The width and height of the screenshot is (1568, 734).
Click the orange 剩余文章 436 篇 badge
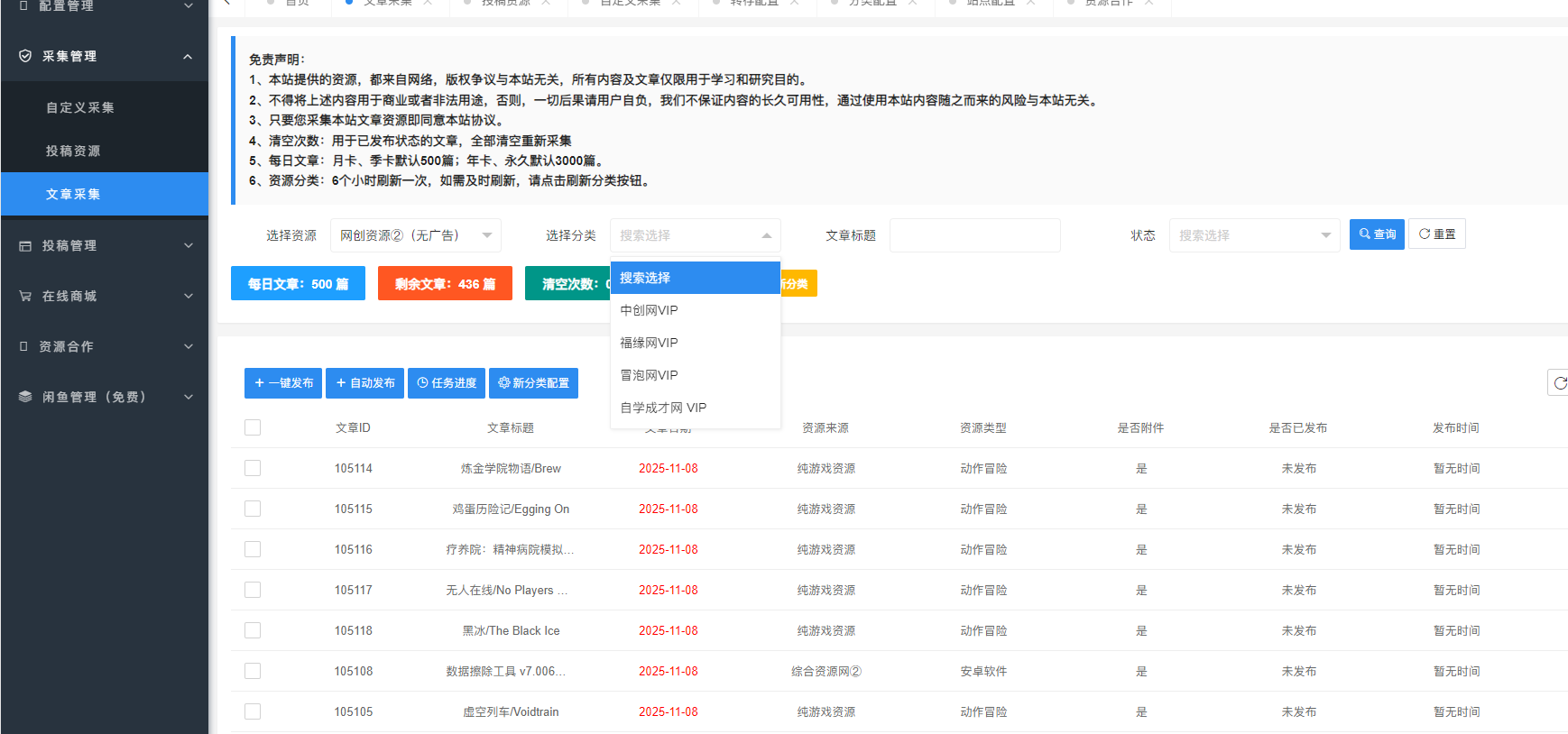[445, 283]
